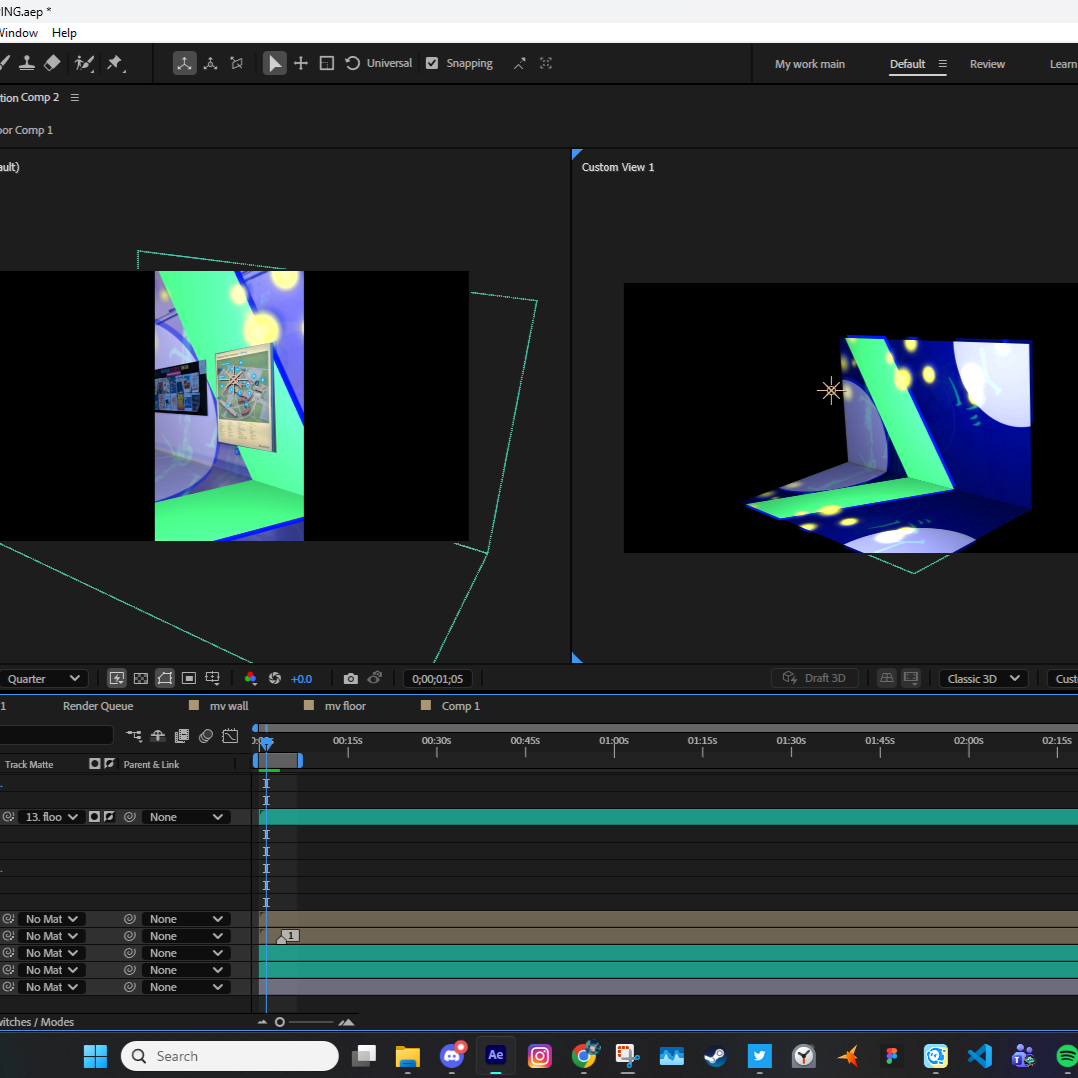Enable Draft 3D mode
This screenshot has height=1078, width=1078.
815,678
